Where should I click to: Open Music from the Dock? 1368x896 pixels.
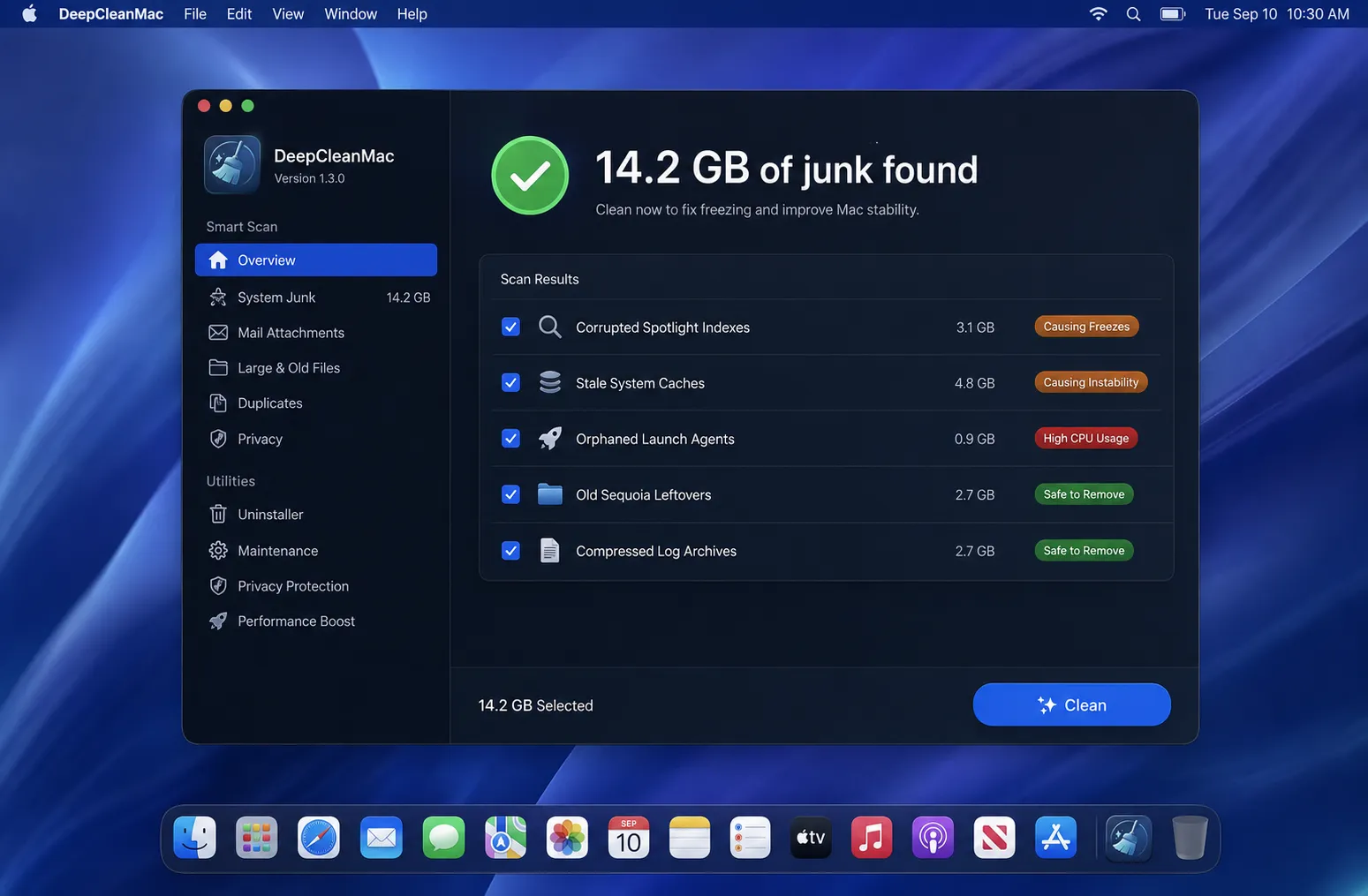click(x=872, y=837)
